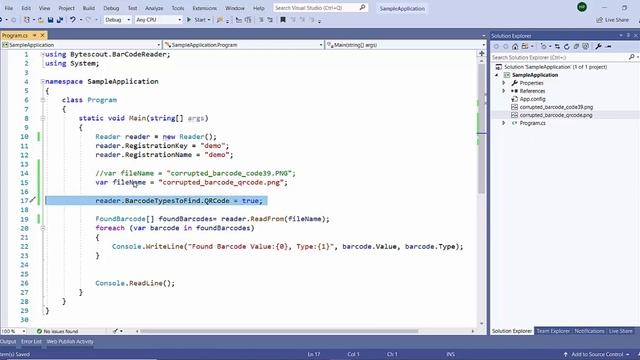Open the Web Publish Activity tab
The width and height of the screenshot is (640, 360).
pyautogui.click(x=70, y=342)
